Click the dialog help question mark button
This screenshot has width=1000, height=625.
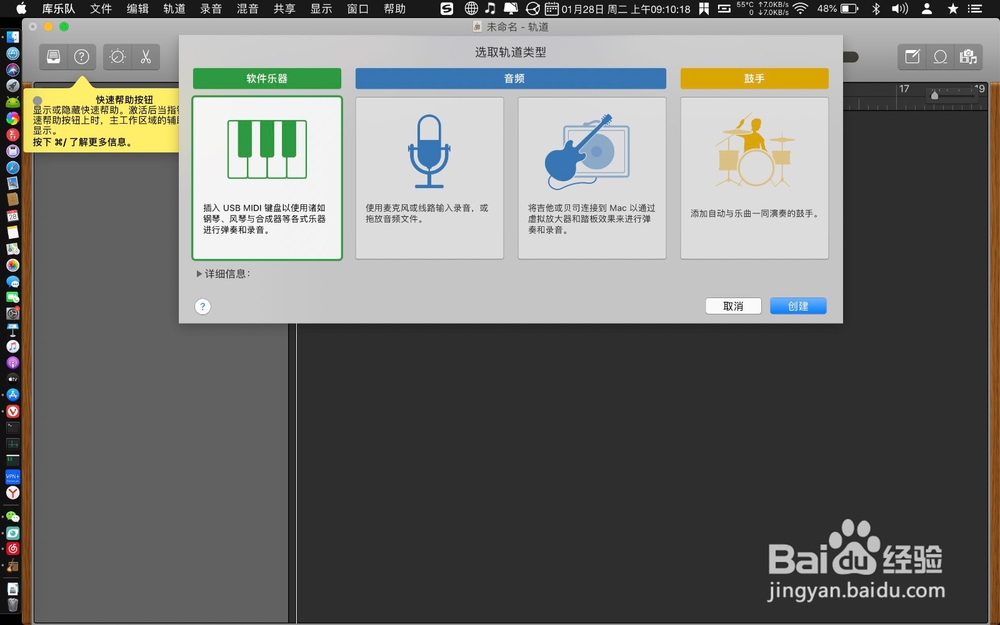click(x=203, y=306)
